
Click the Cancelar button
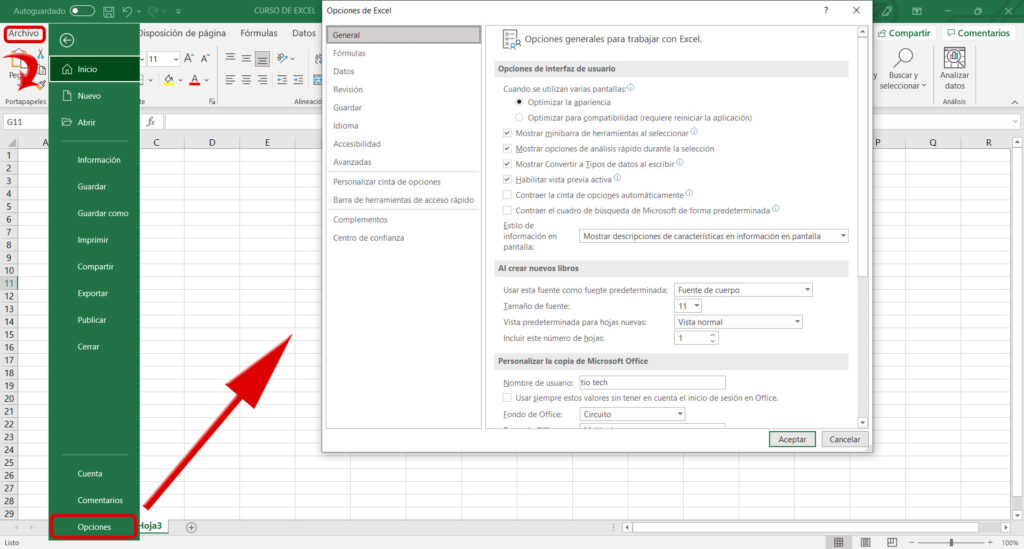pos(844,439)
